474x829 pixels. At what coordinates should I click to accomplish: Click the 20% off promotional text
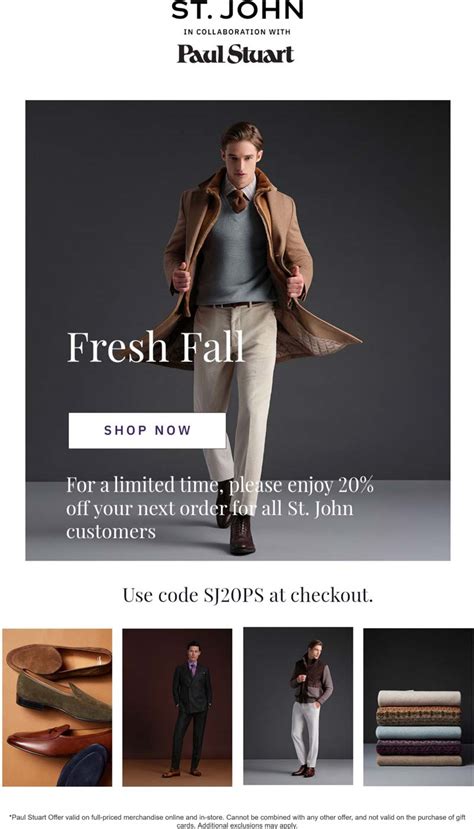click(x=220, y=508)
